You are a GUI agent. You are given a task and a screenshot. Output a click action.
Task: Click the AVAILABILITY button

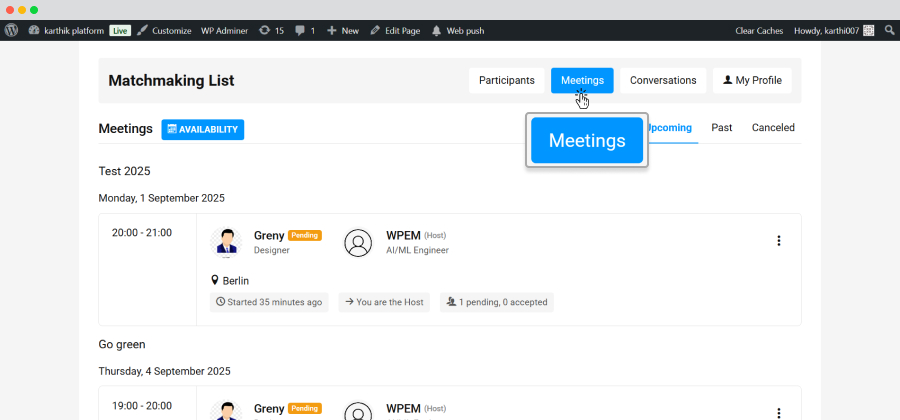pyautogui.click(x=203, y=130)
